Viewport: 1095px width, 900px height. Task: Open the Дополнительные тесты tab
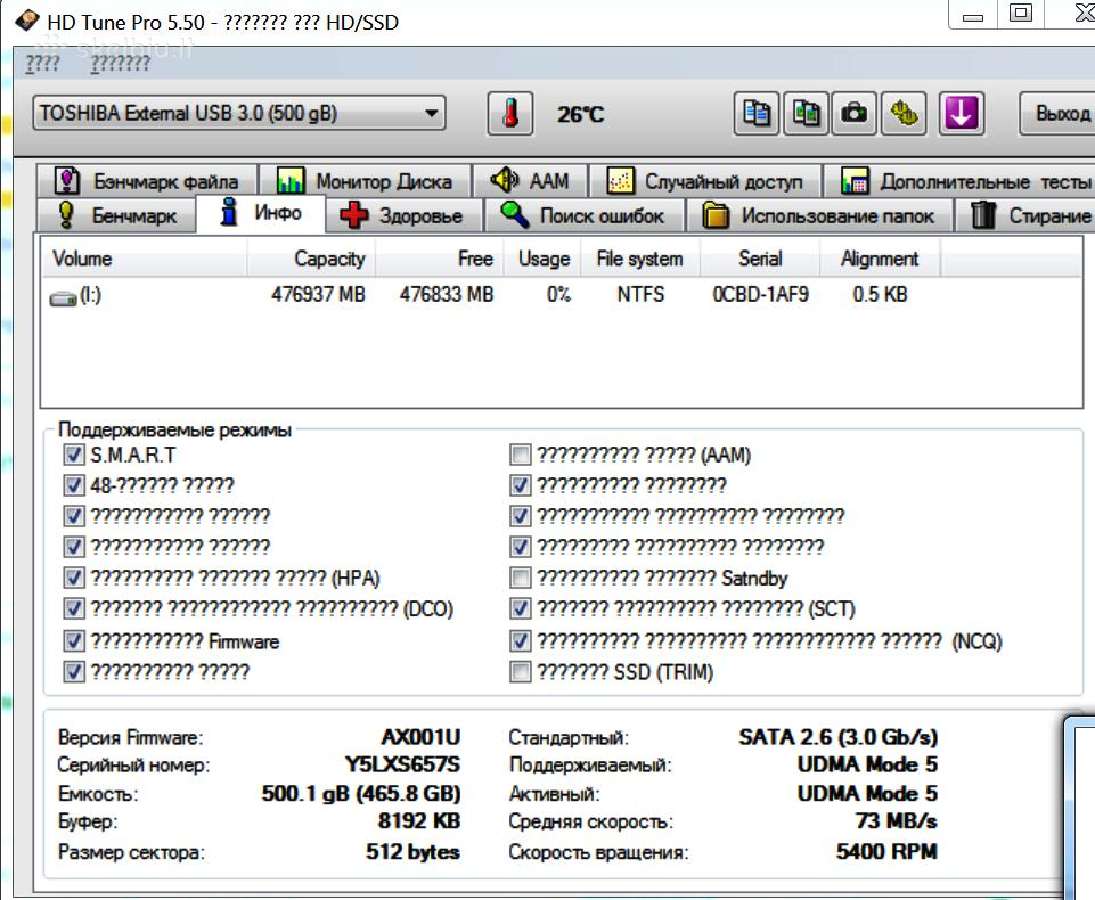(960, 181)
